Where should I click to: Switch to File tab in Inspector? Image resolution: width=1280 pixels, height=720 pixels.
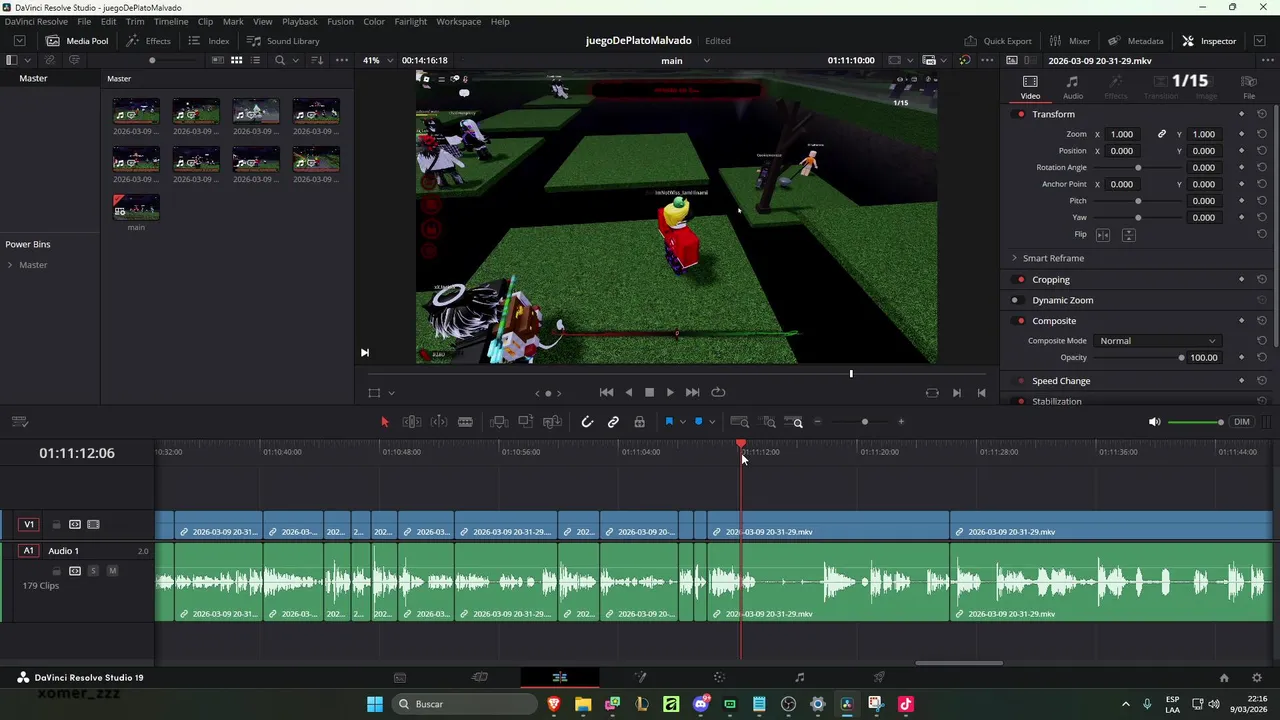click(1248, 88)
